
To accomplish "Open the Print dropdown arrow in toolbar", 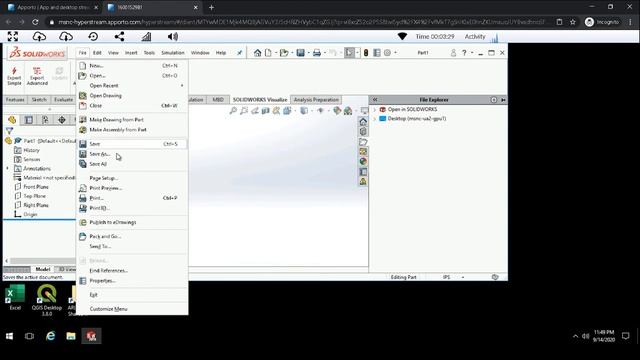I will tap(324, 53).
